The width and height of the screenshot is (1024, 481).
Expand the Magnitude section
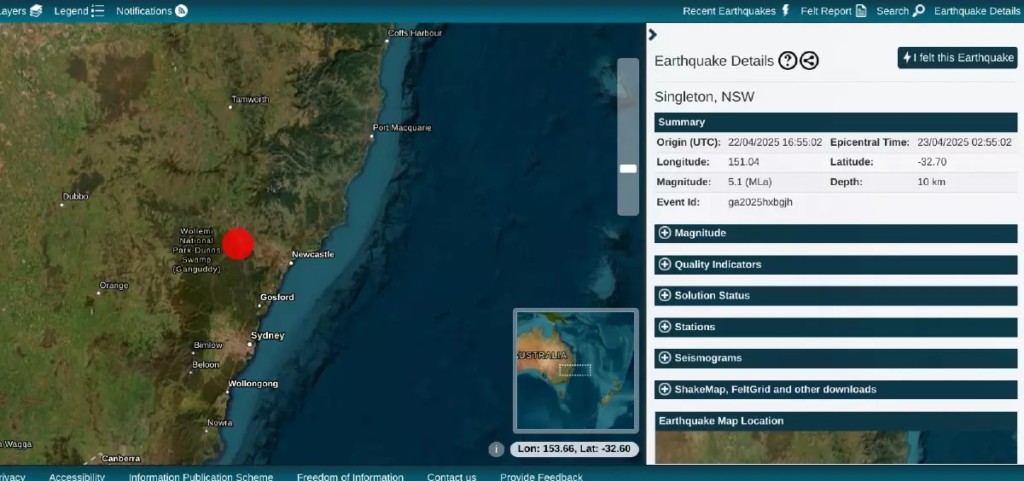[x=665, y=233]
